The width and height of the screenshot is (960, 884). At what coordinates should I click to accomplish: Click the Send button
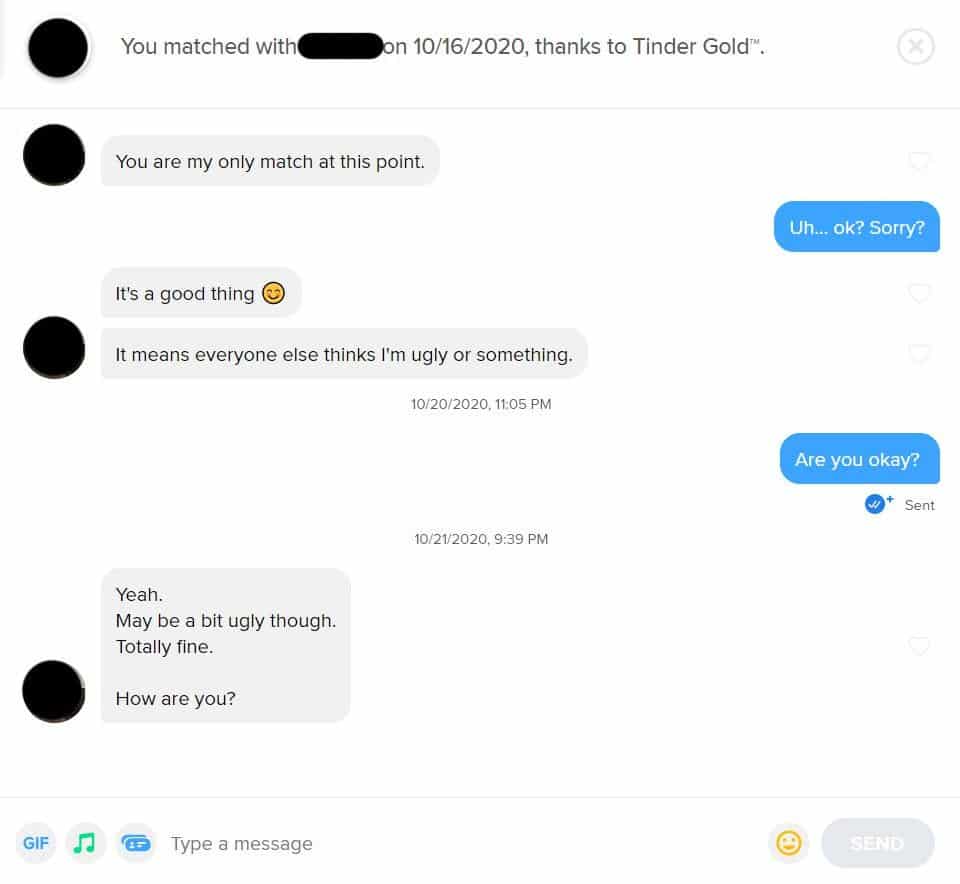pyautogui.click(x=877, y=843)
